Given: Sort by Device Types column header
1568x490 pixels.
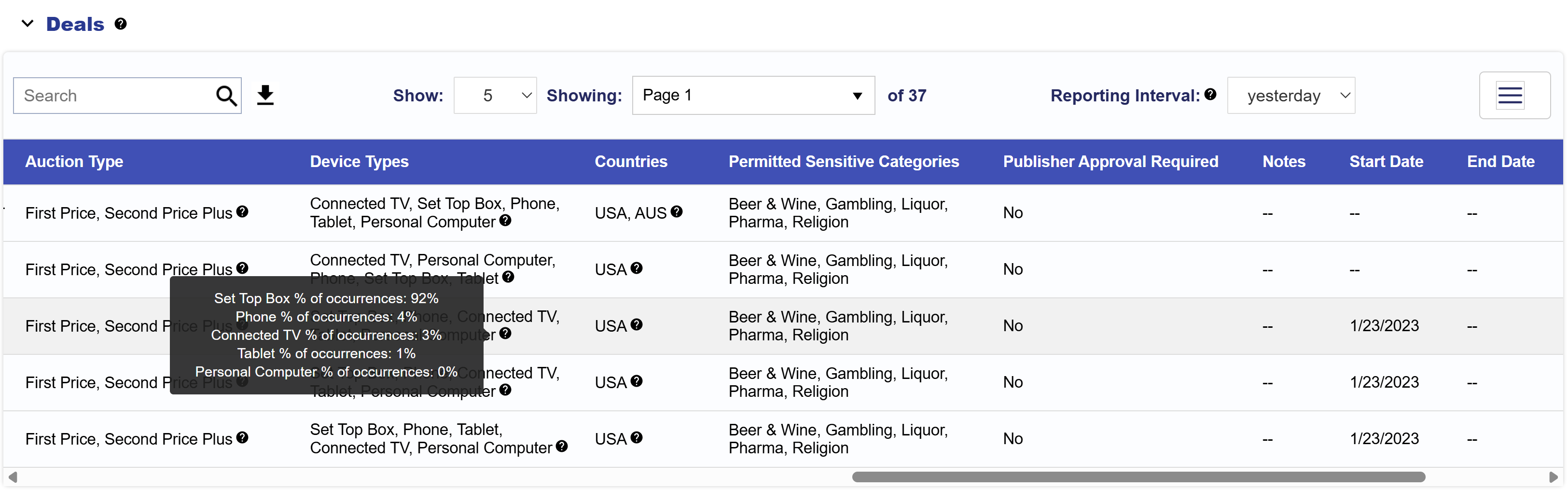Looking at the screenshot, I should point(359,161).
